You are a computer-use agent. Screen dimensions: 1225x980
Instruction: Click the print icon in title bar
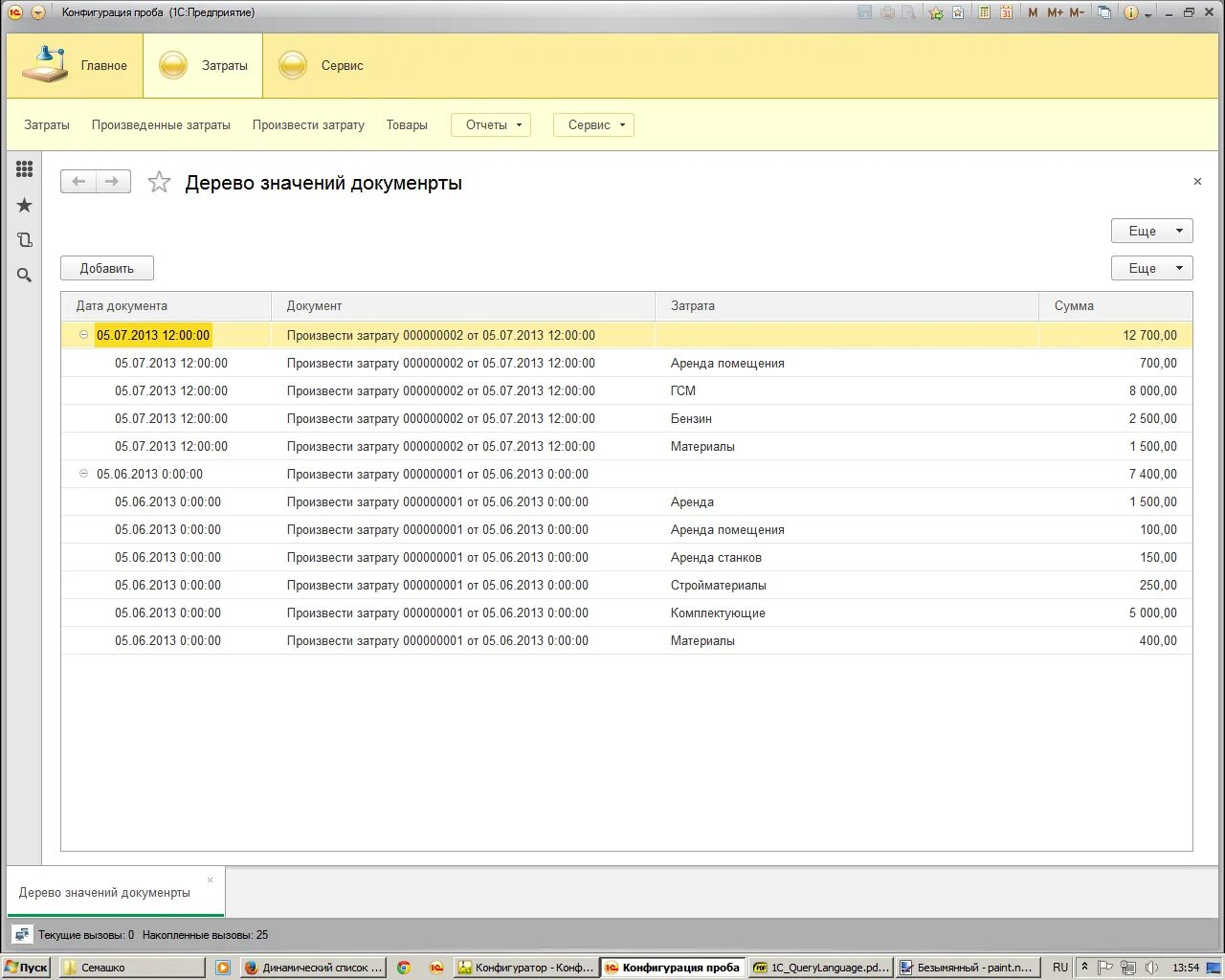tap(888, 12)
